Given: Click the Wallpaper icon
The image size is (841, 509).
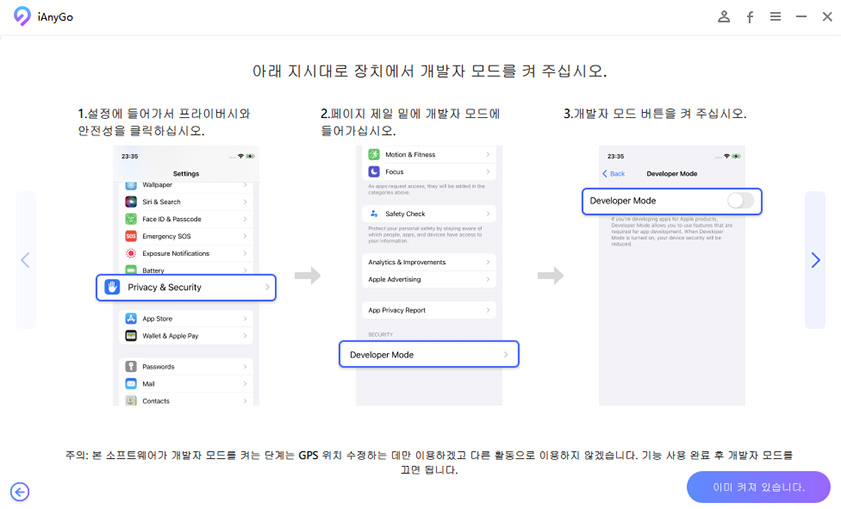Looking at the screenshot, I should (x=131, y=186).
